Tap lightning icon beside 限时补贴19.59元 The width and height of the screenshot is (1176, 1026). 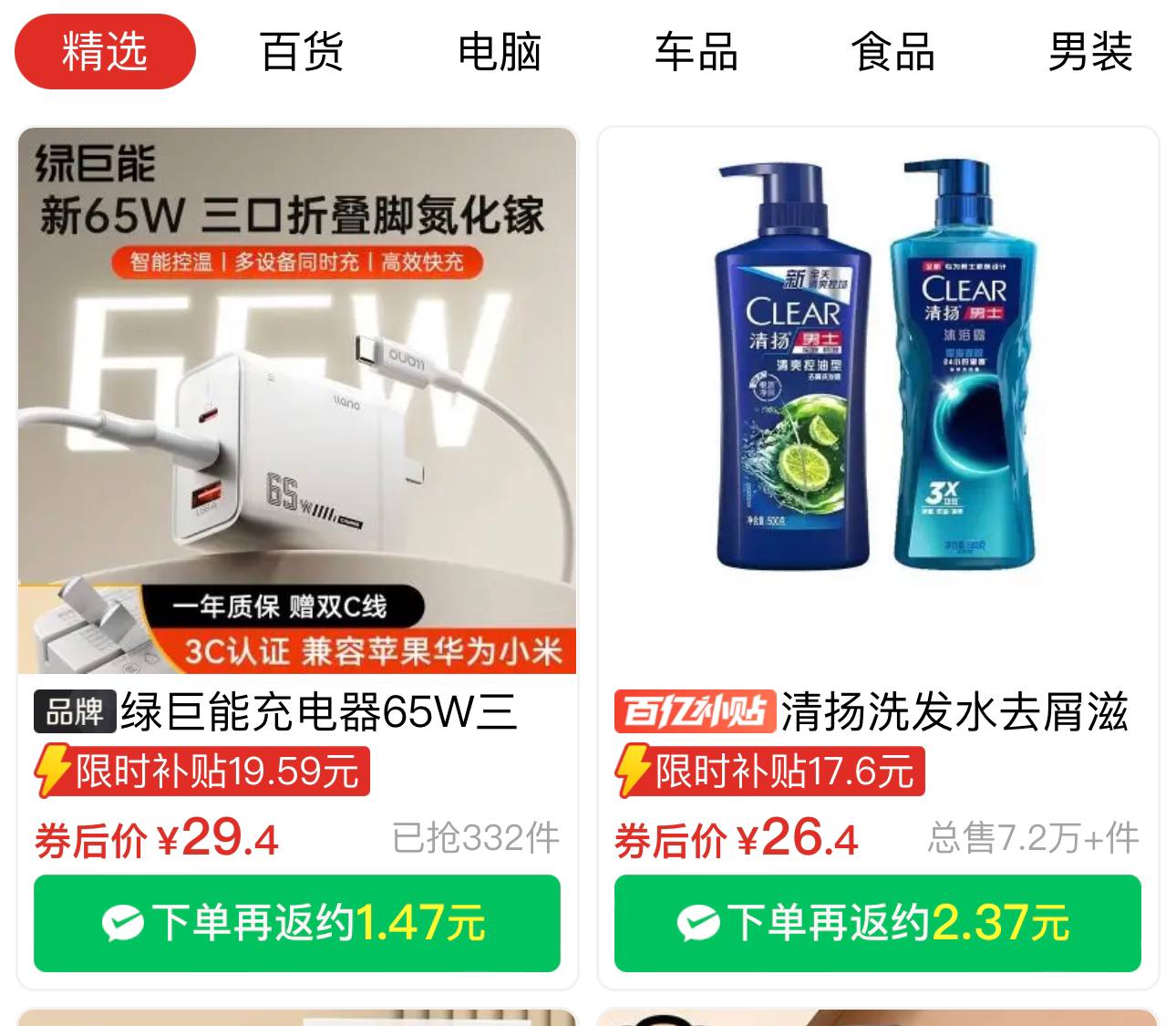[x=52, y=772]
